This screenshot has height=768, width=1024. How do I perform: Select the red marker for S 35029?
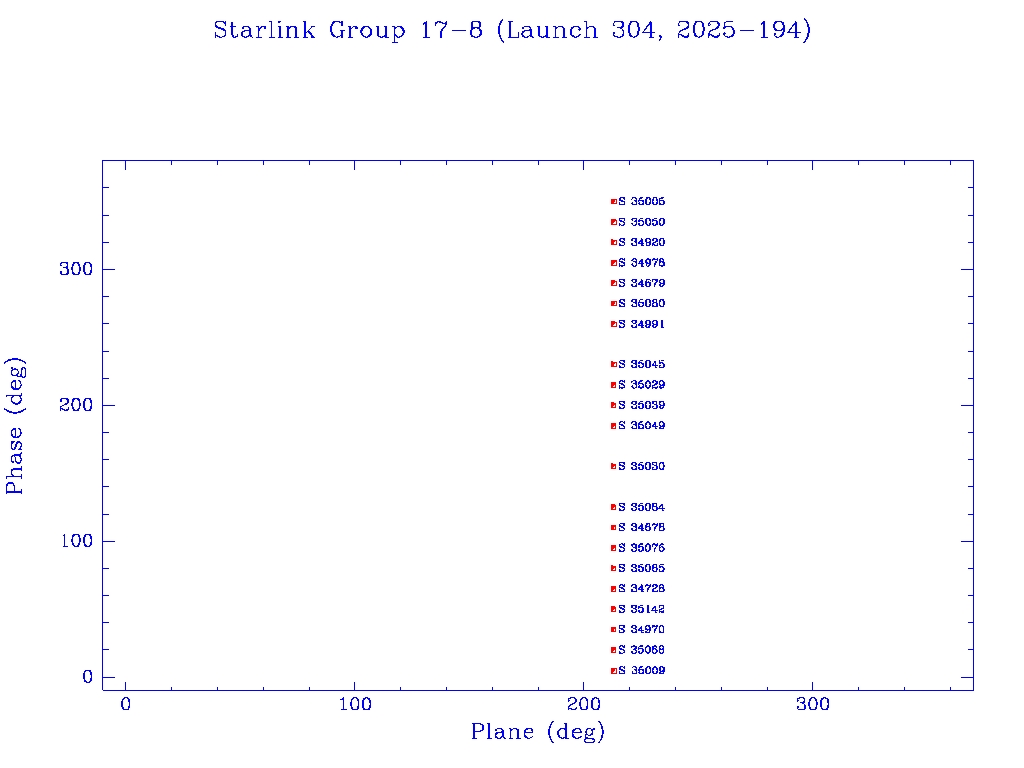[614, 385]
